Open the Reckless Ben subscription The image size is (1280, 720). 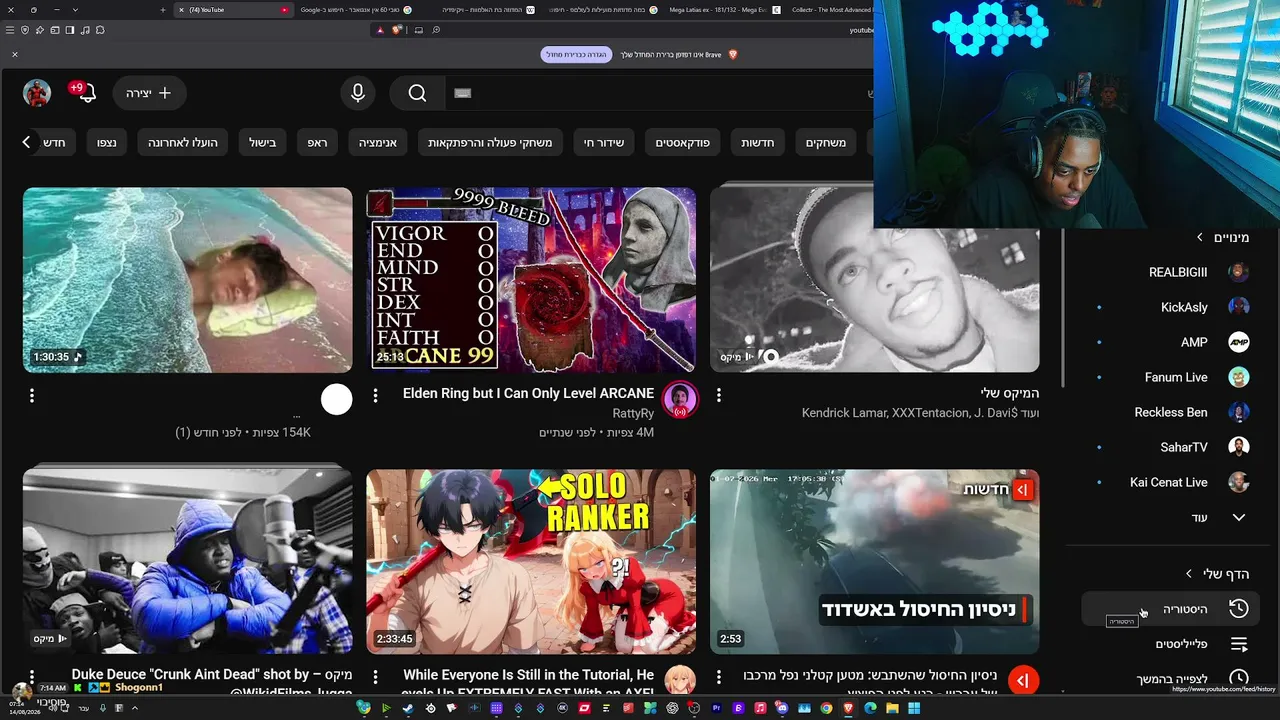coord(1169,412)
